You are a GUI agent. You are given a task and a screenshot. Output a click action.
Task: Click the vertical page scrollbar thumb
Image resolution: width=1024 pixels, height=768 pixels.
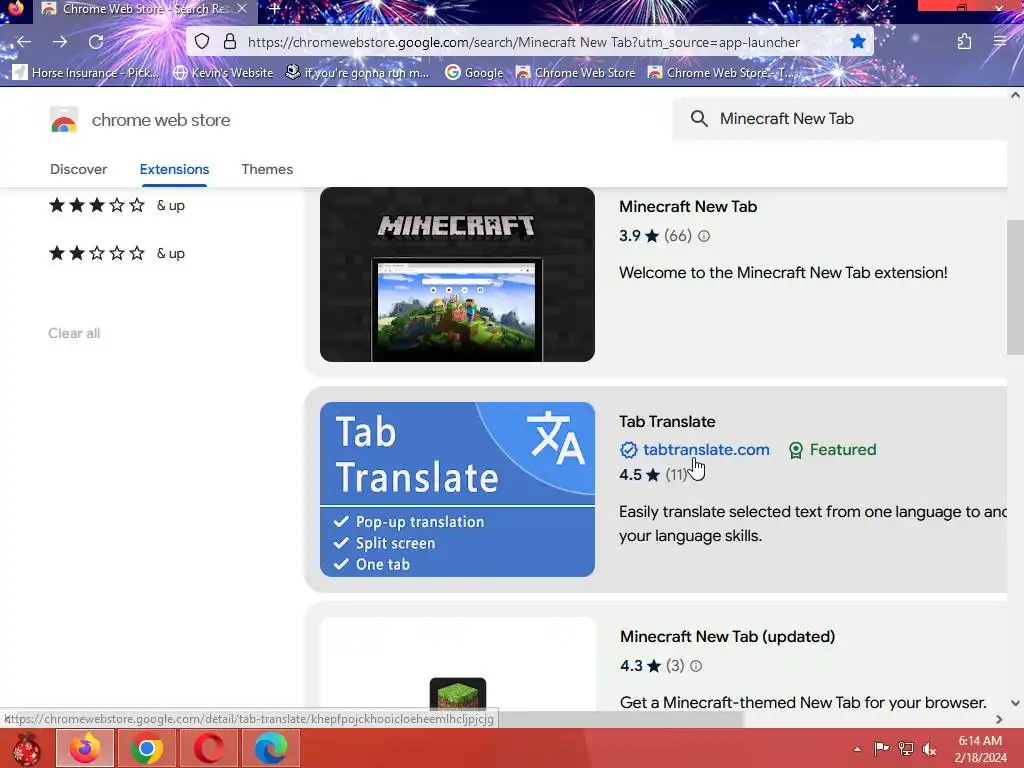pyautogui.click(x=1015, y=287)
